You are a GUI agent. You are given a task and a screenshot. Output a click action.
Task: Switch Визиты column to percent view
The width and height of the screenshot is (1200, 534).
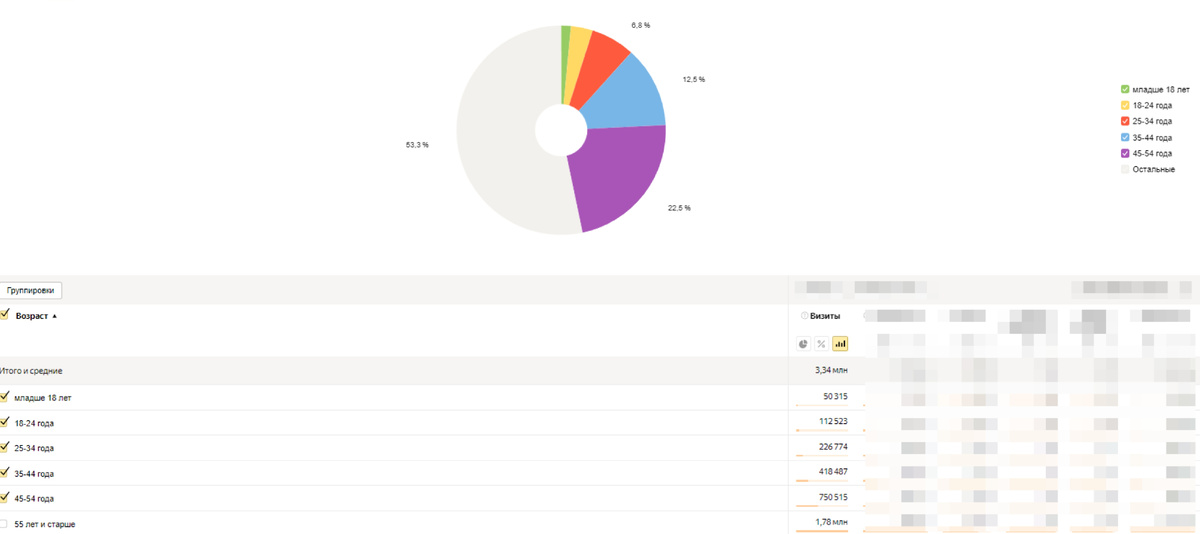coord(821,344)
